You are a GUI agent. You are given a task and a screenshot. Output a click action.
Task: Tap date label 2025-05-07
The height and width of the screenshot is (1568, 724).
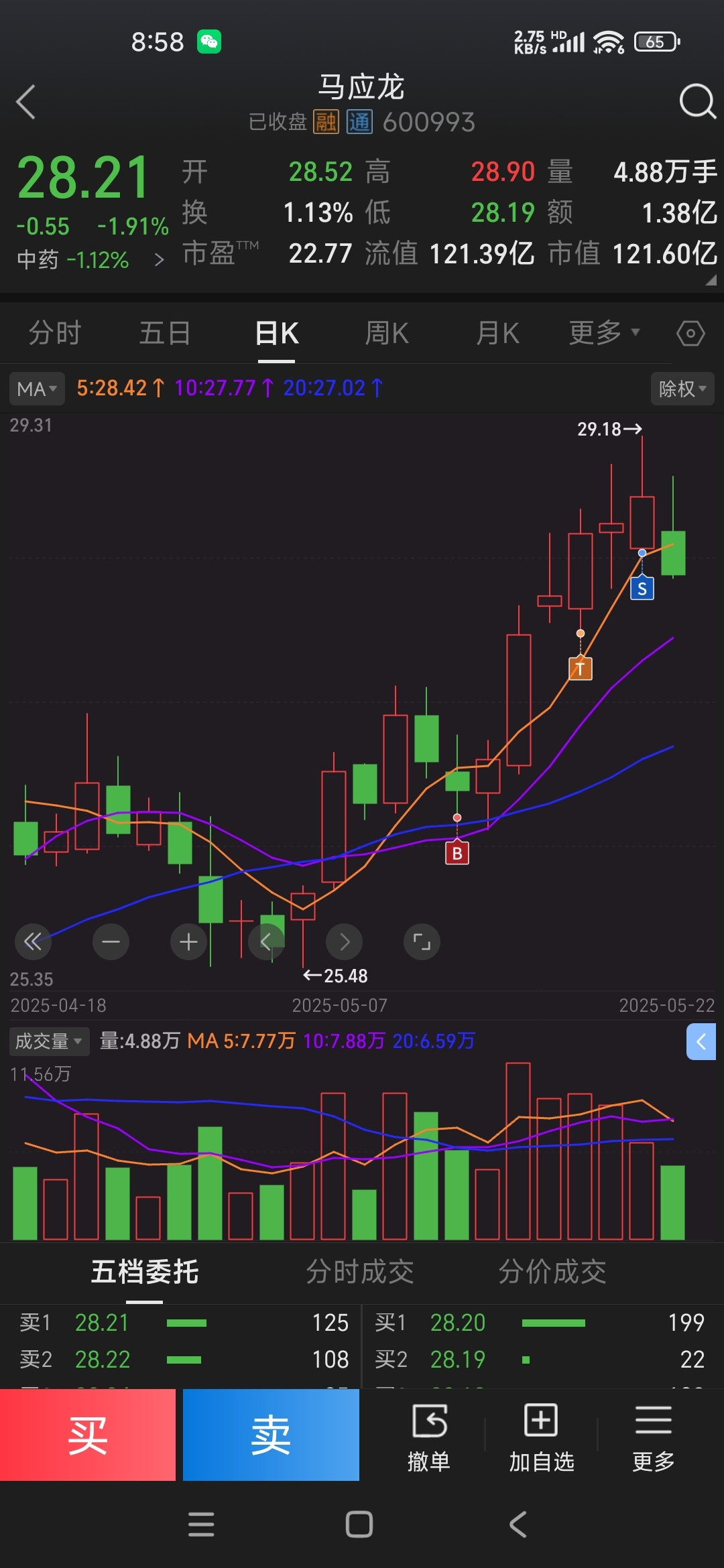(x=339, y=1005)
